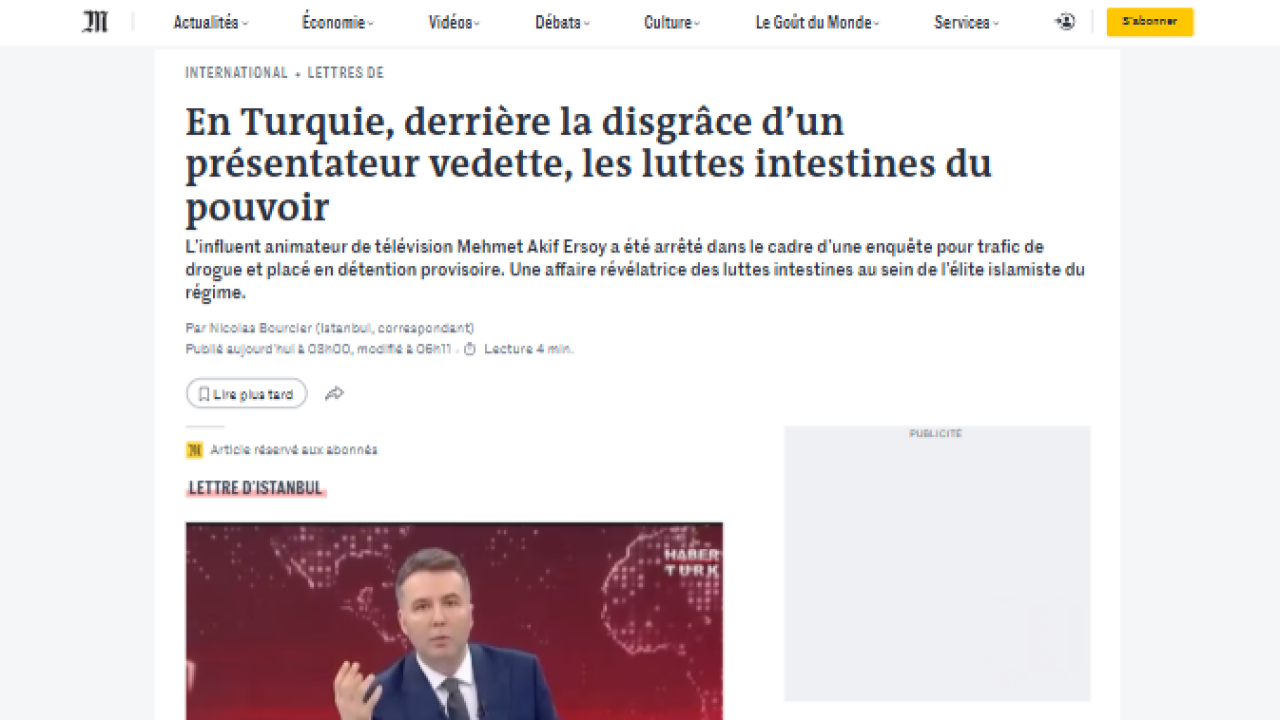Viewport: 1280px width, 720px height.
Task: Click the account login icon
Action: point(1065,22)
